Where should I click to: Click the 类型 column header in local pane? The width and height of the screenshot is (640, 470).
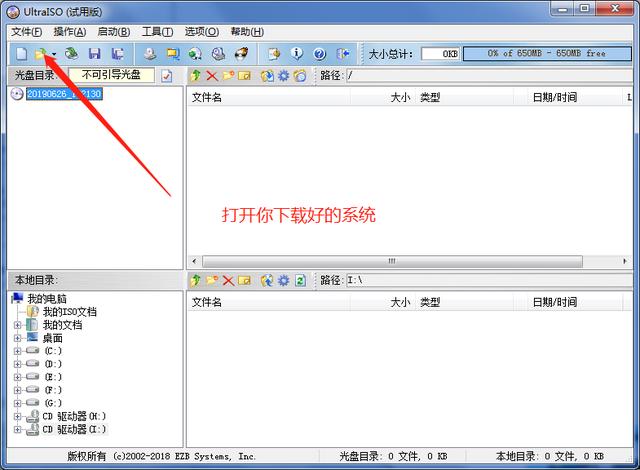coord(464,302)
